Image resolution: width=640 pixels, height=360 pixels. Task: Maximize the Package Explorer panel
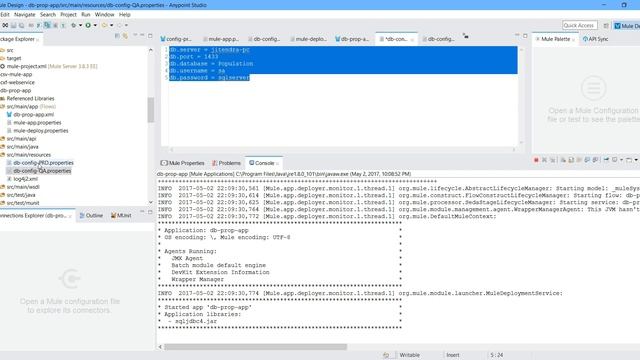pos(150,36)
